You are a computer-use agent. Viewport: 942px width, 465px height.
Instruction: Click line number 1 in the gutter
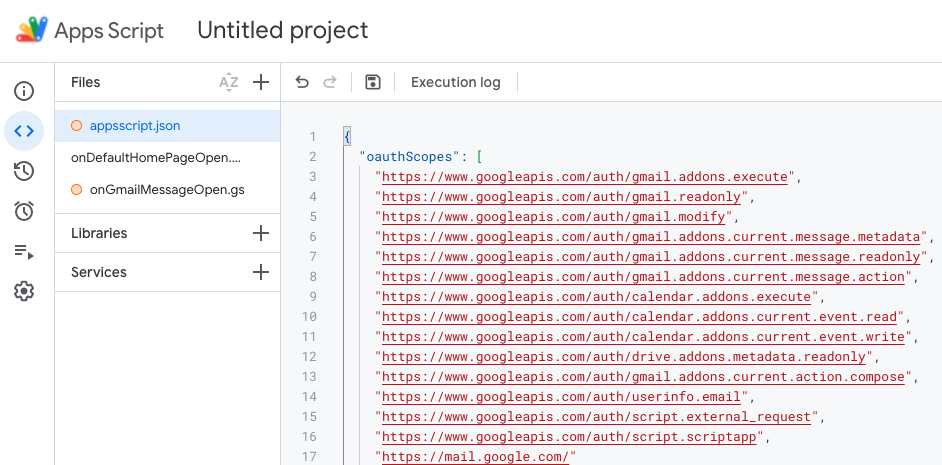pyautogui.click(x=312, y=137)
